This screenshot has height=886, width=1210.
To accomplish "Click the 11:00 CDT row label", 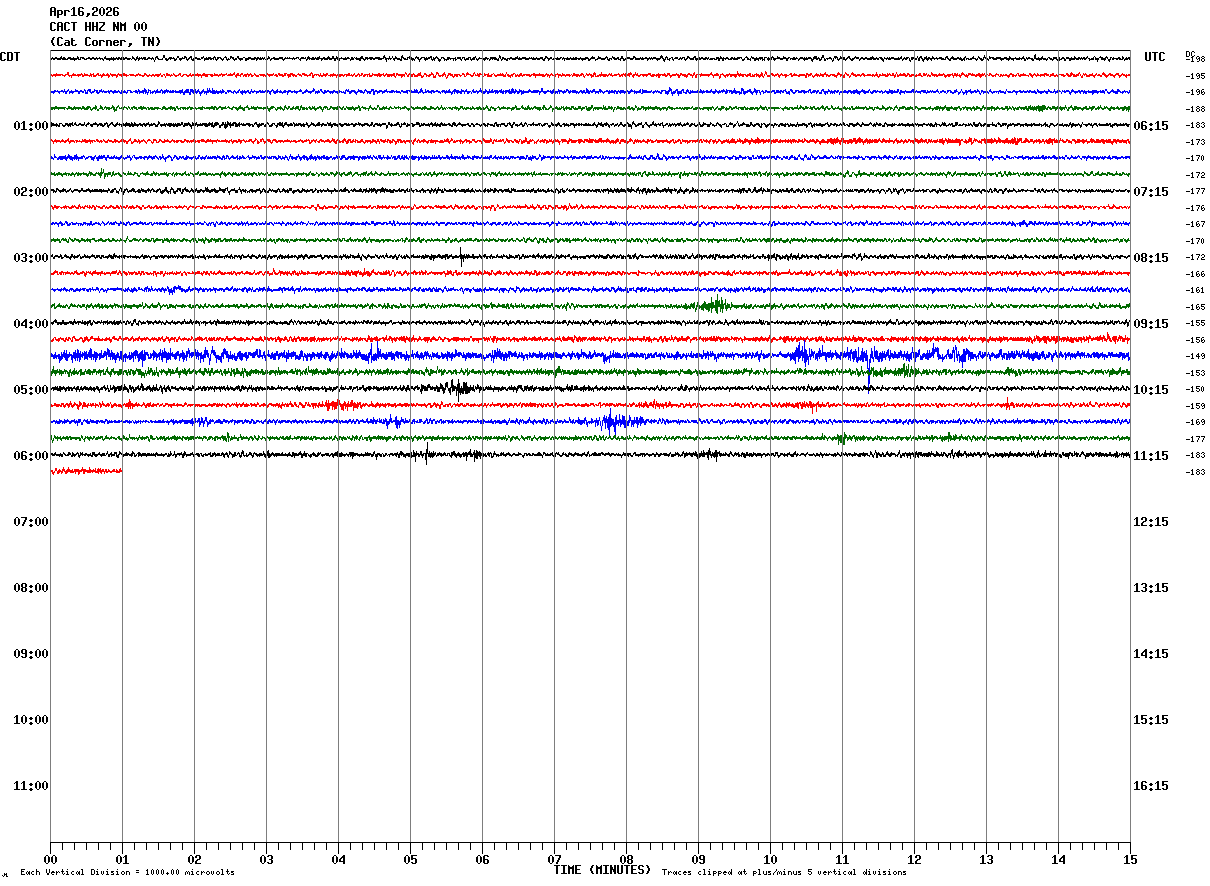I will point(30,785).
